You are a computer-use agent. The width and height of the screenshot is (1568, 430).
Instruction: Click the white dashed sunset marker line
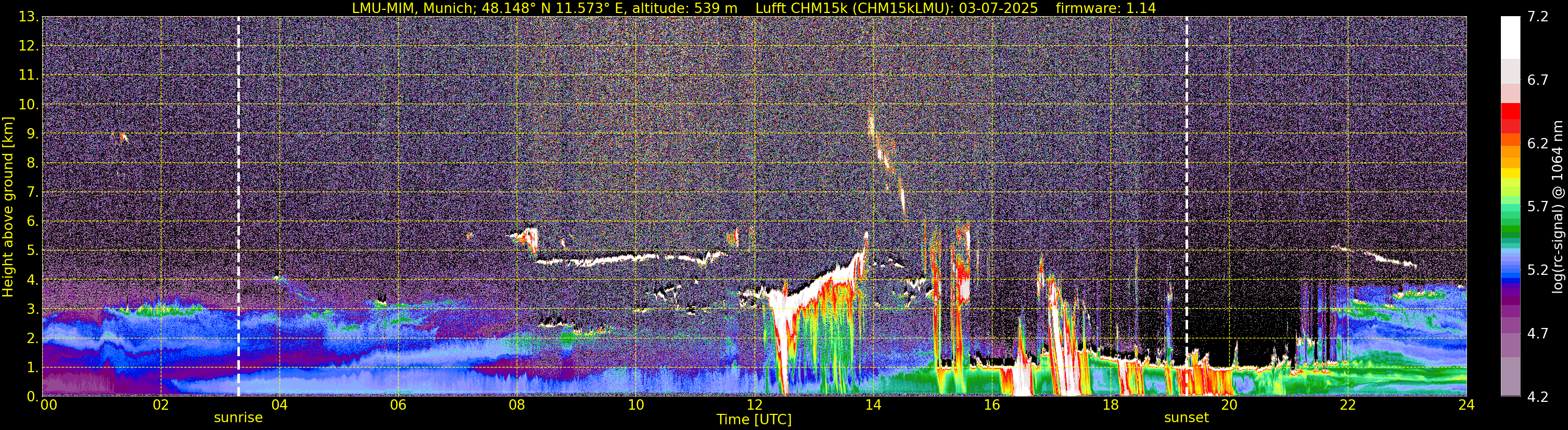coord(1187,207)
